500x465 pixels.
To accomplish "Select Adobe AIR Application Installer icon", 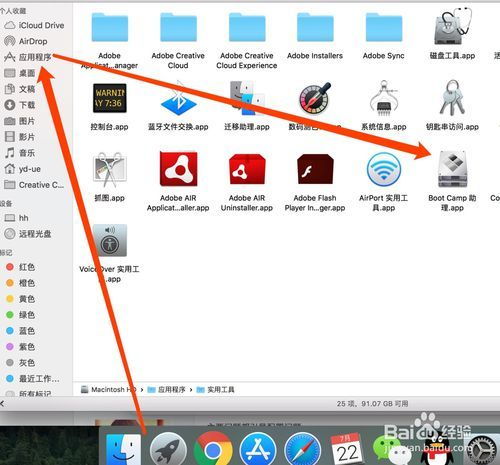I will (x=178, y=169).
